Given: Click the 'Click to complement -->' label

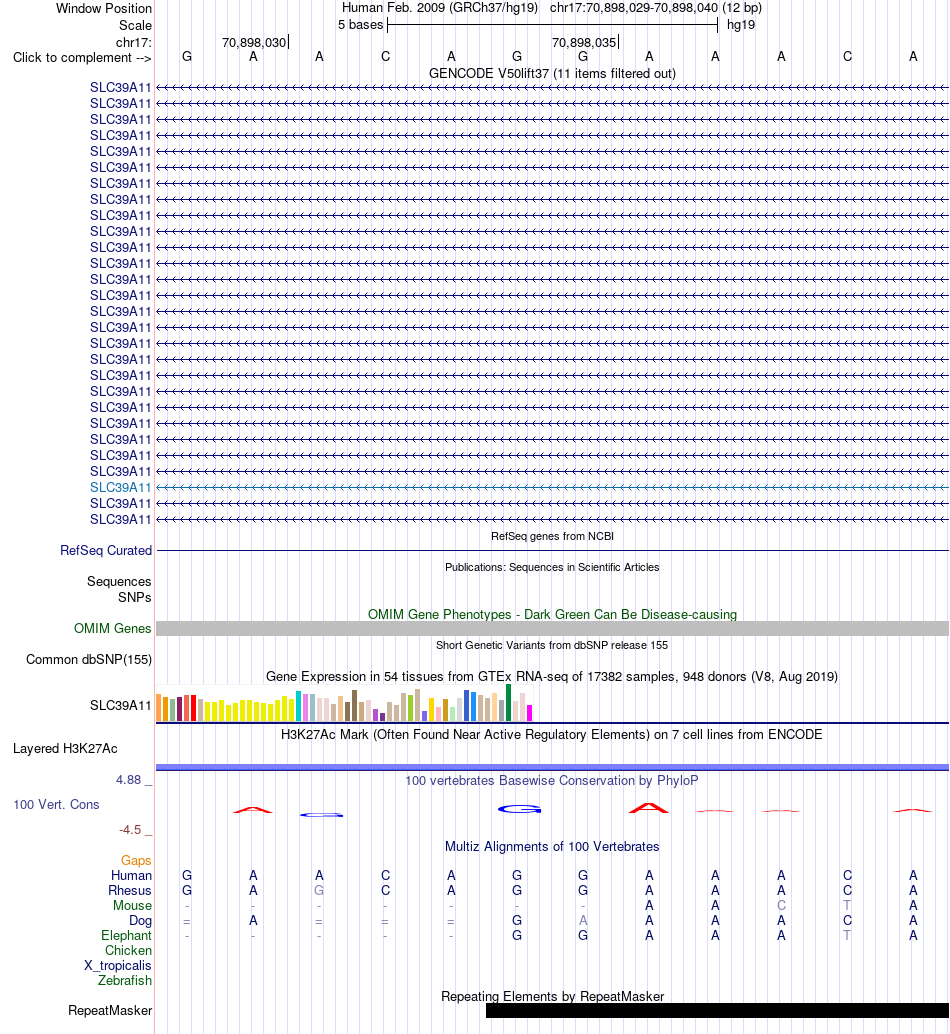Looking at the screenshot, I should (82, 57).
